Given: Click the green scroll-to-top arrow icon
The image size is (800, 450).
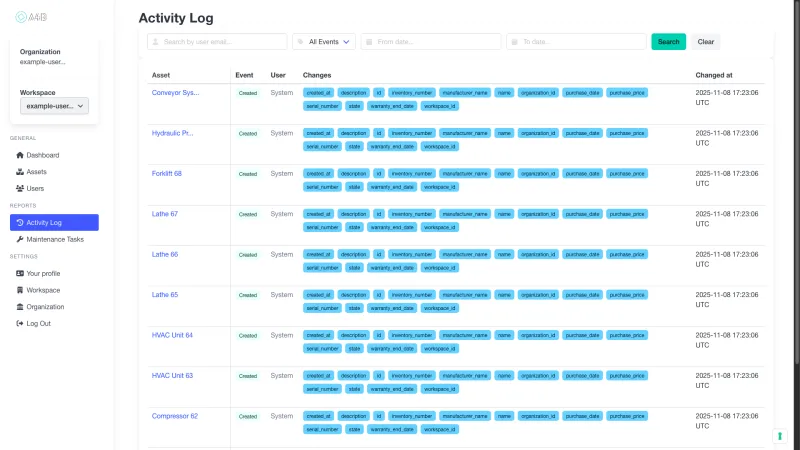Looking at the screenshot, I should pos(780,436).
